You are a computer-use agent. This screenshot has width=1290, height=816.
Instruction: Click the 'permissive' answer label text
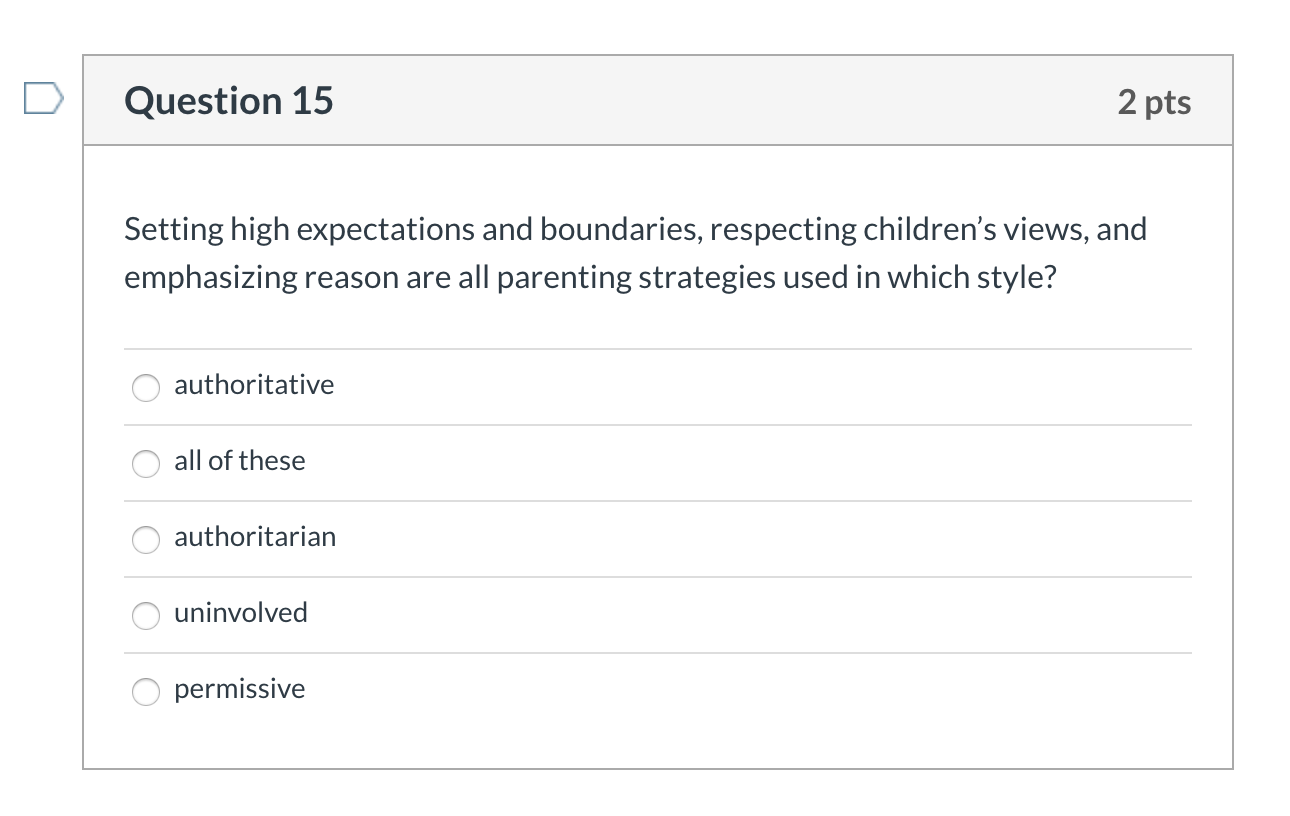tap(239, 689)
